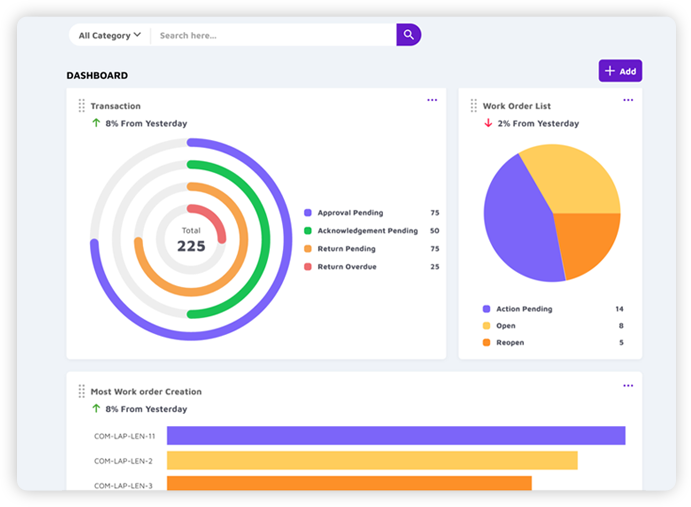691x507 pixels.
Task: Grab the Work Order List drag handle
Action: click(474, 105)
